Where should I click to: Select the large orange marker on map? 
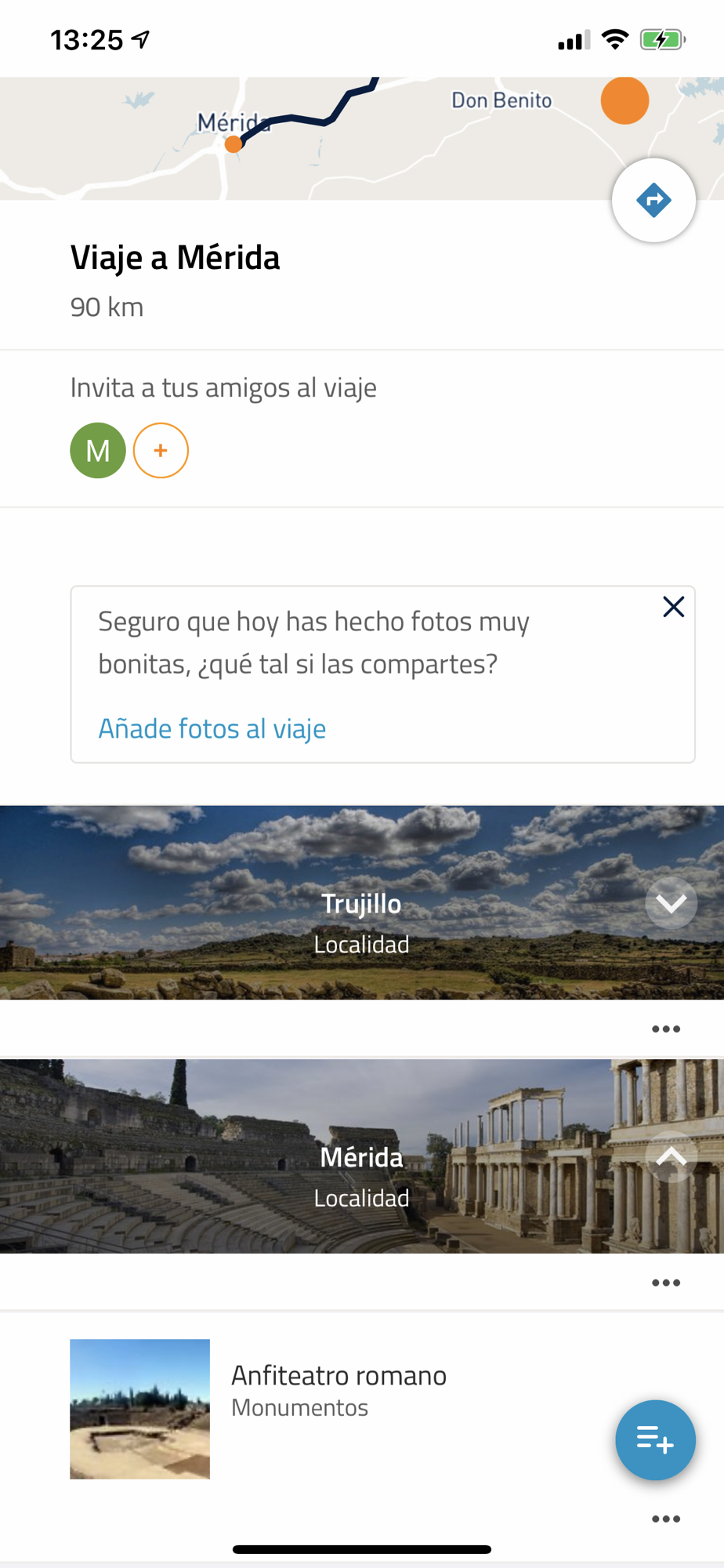[624, 100]
